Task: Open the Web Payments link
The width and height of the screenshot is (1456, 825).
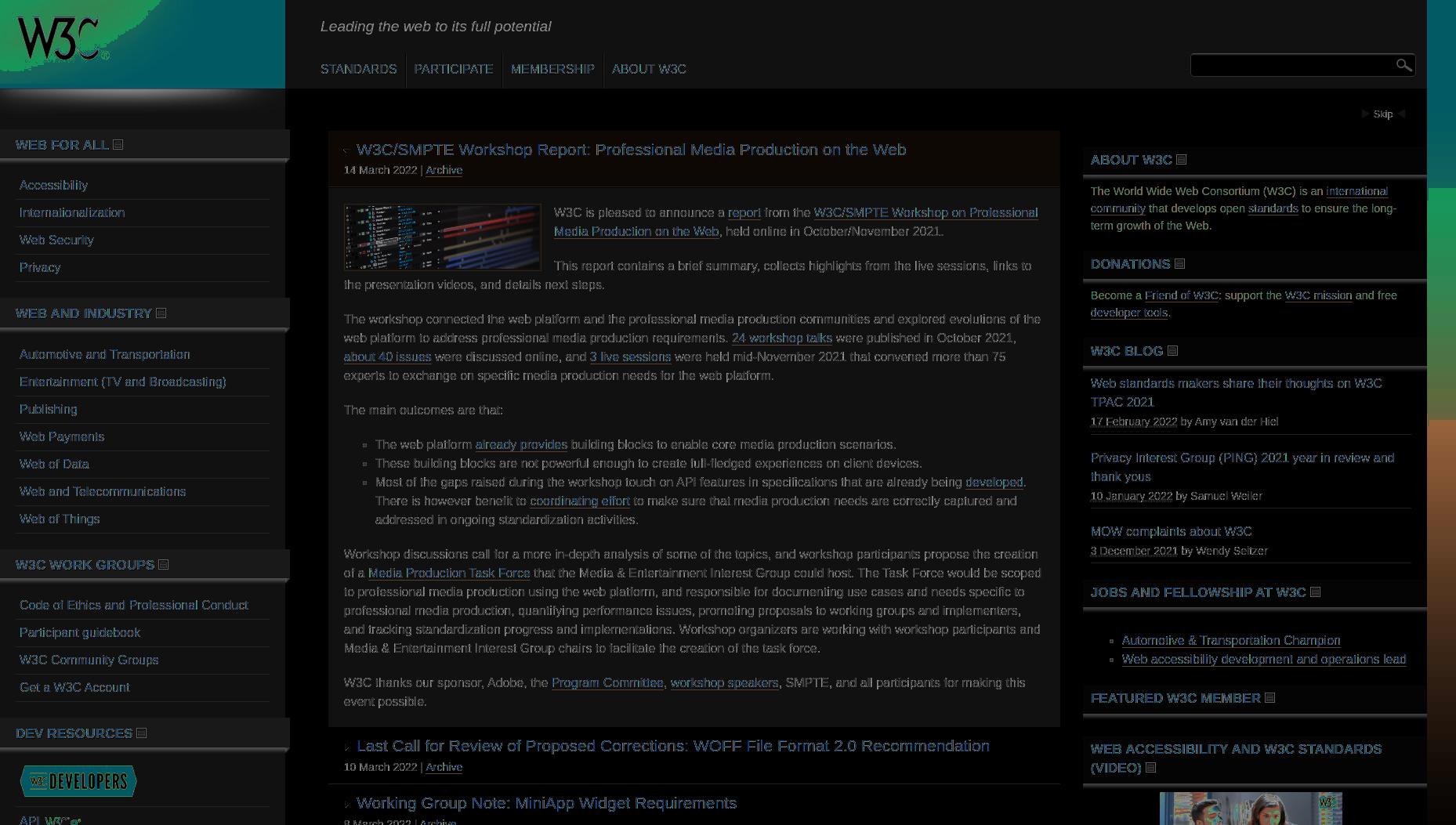Action: tap(62, 436)
